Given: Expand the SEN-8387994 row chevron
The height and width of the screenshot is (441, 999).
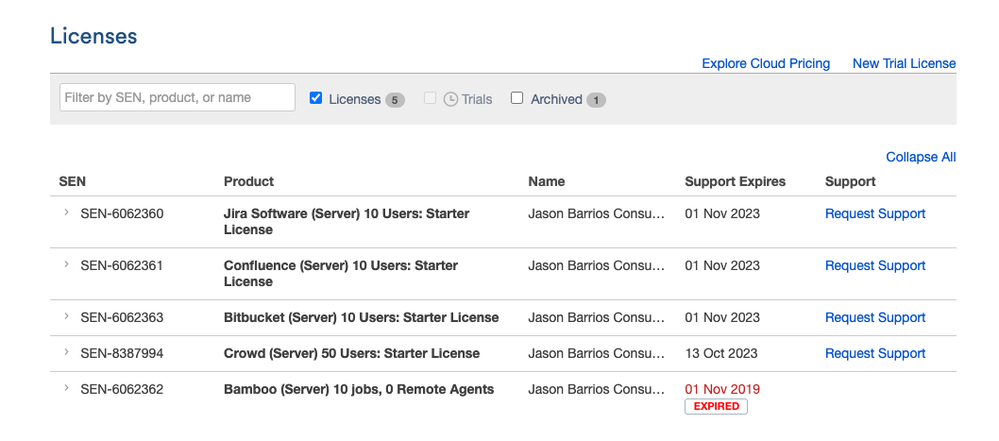Looking at the screenshot, I should coord(66,352).
